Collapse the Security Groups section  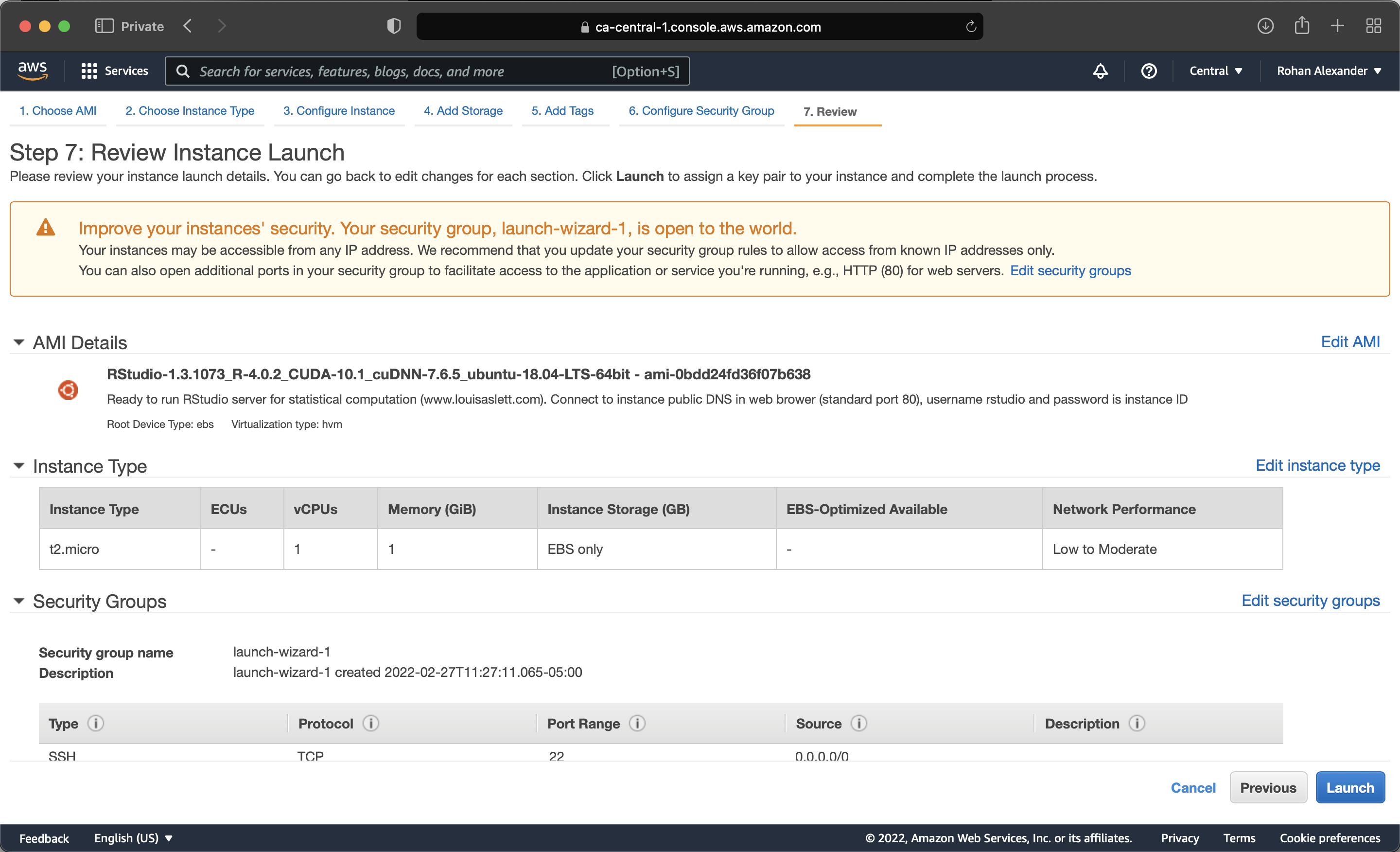pos(19,601)
